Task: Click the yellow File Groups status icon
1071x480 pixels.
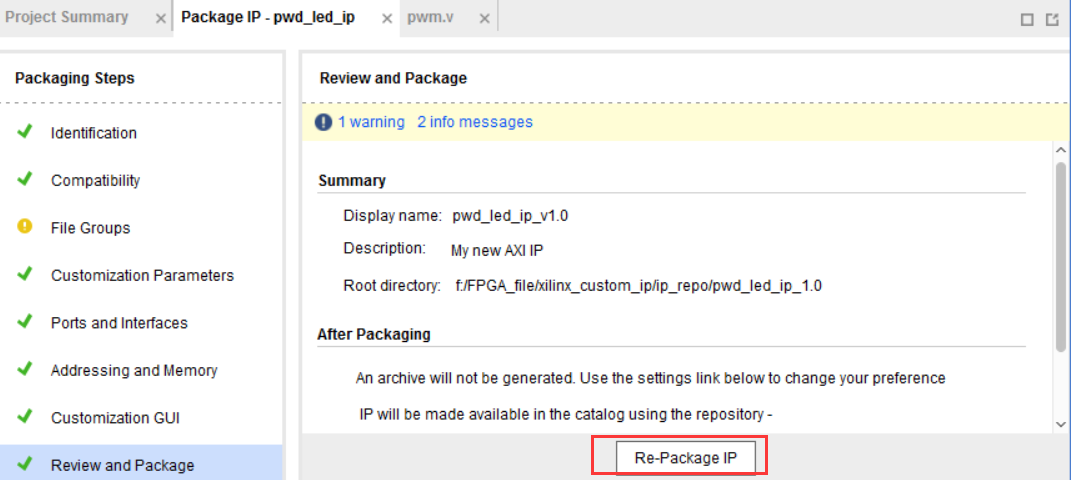Action: 25,227
